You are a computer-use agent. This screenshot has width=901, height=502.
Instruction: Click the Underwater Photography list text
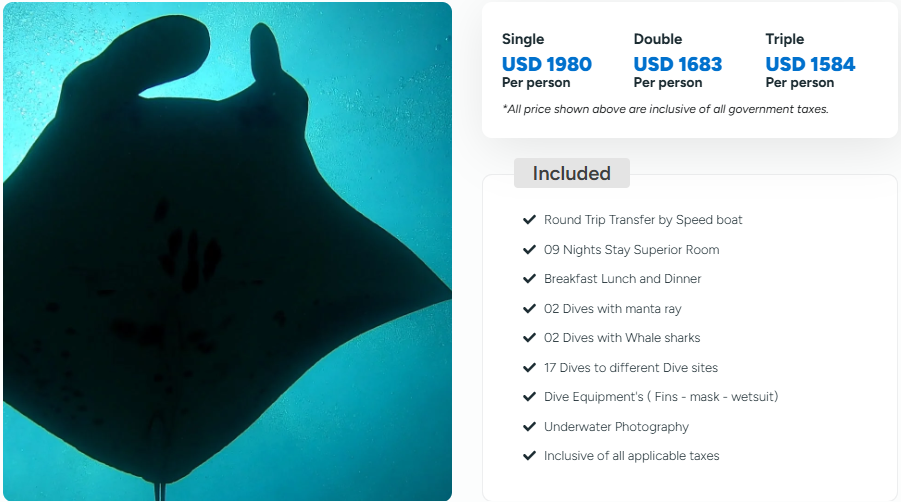click(x=616, y=427)
